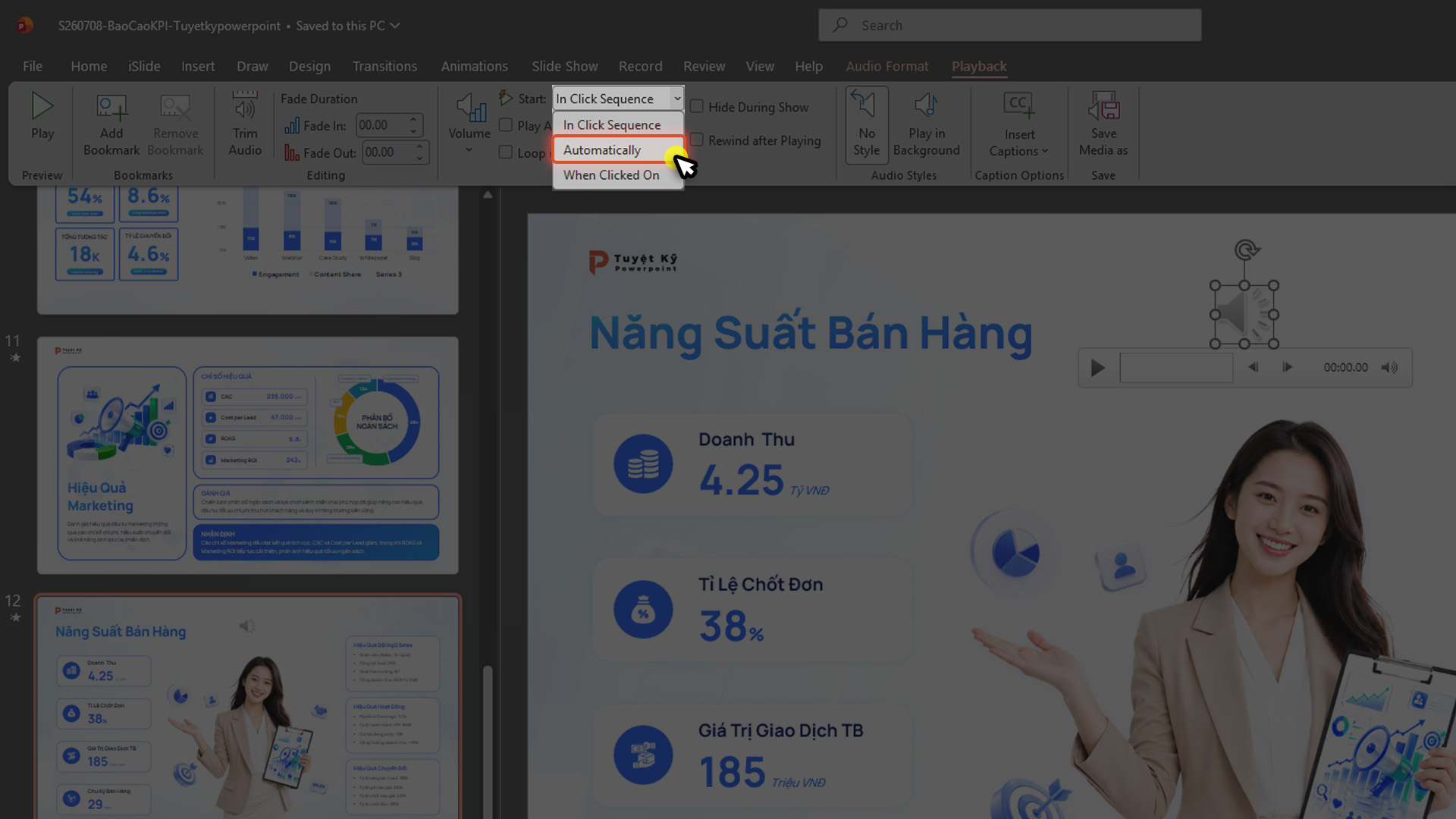This screenshot has width=1456, height=819.
Task: Click the PowerPoint app logo
Action: tap(24, 25)
